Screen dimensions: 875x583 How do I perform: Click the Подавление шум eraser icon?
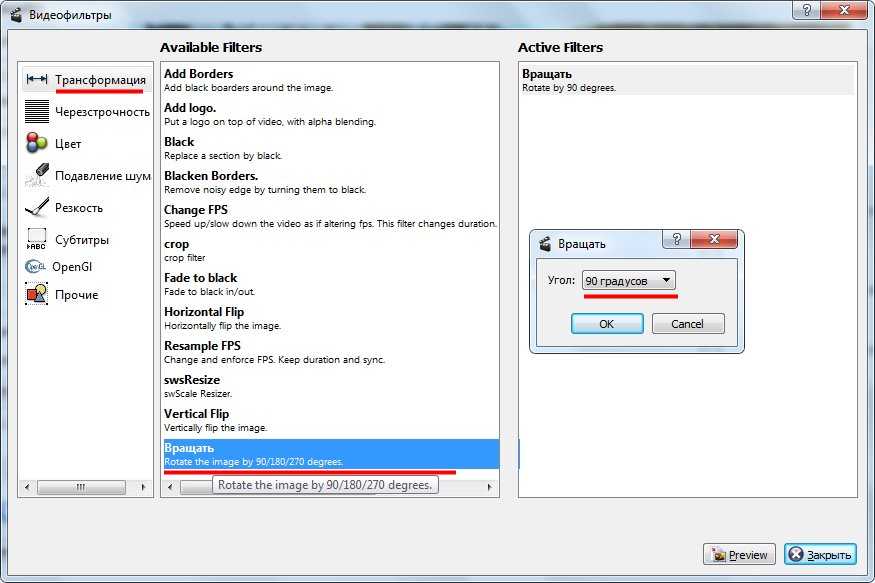tap(37, 175)
